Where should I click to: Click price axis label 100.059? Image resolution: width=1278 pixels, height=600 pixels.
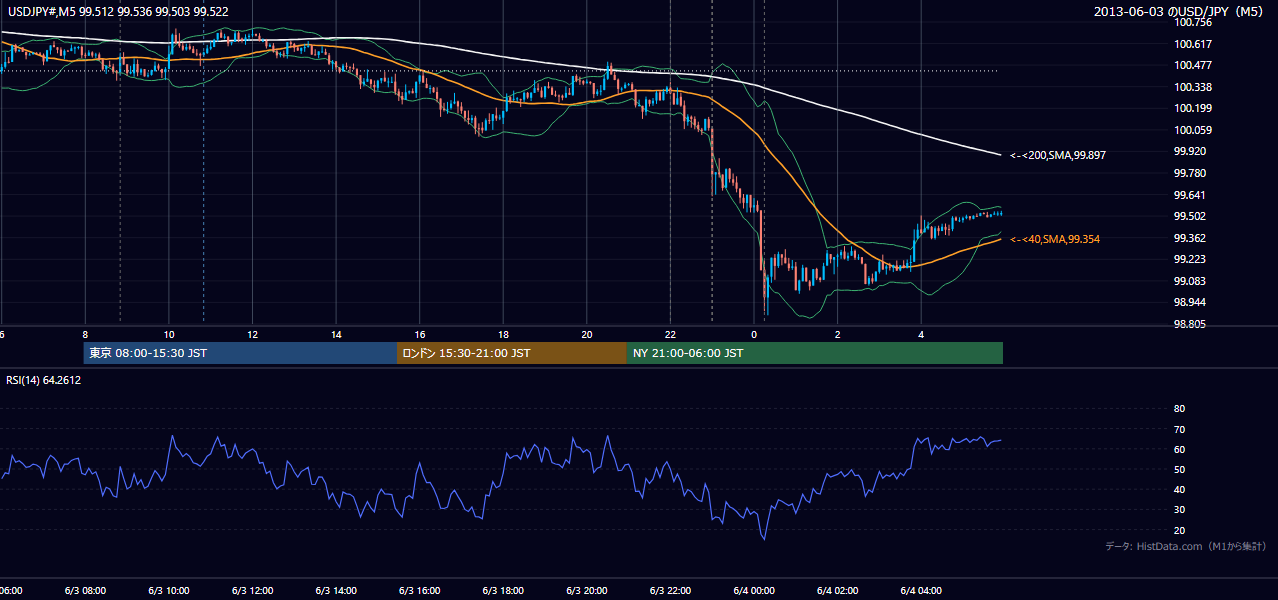tap(1193, 130)
